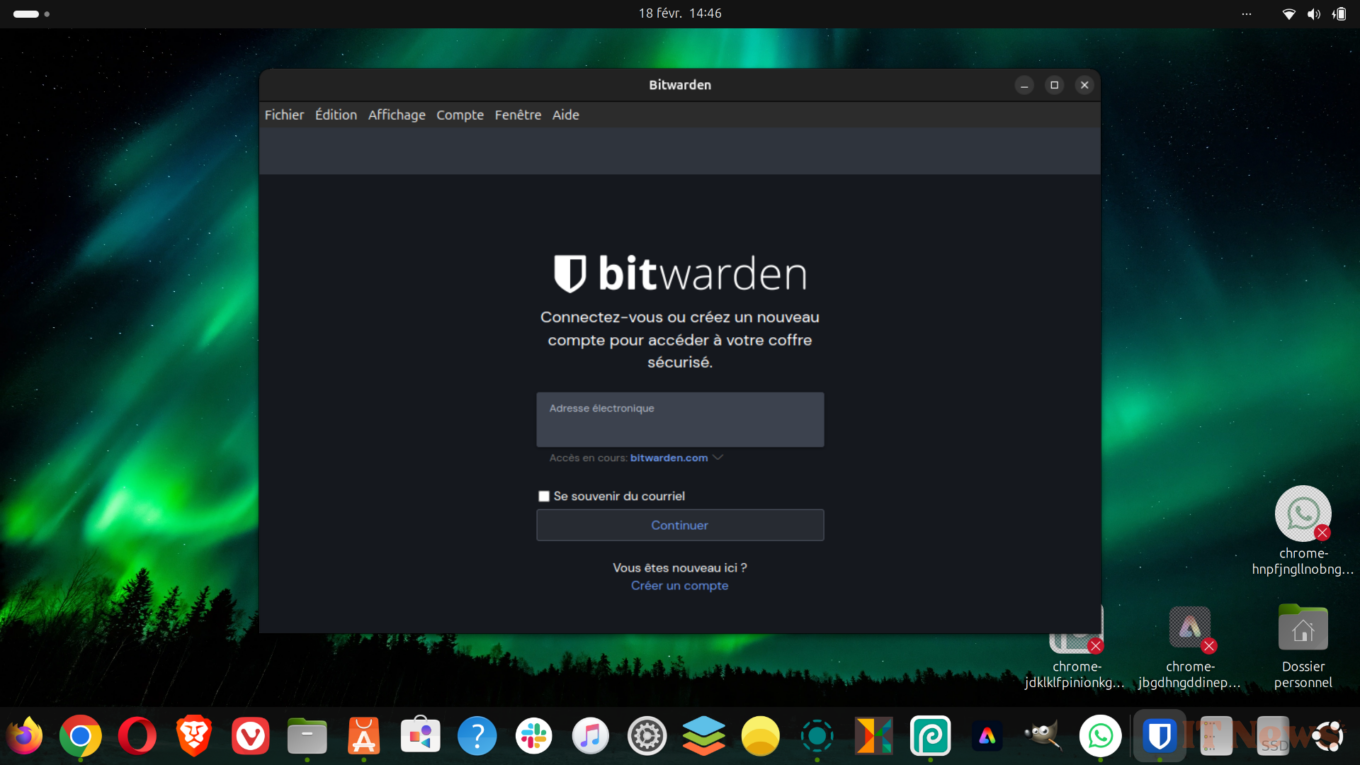Viewport: 1360px width, 765px height.
Task: Click the Créer un compte link
Action: click(680, 586)
